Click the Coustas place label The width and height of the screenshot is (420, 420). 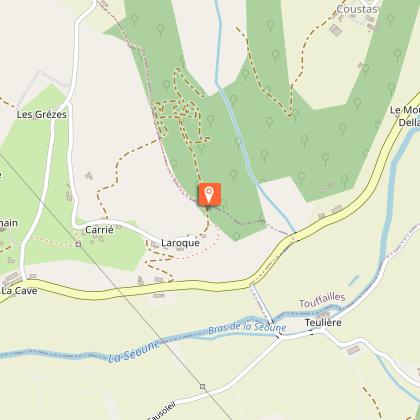coord(357,9)
